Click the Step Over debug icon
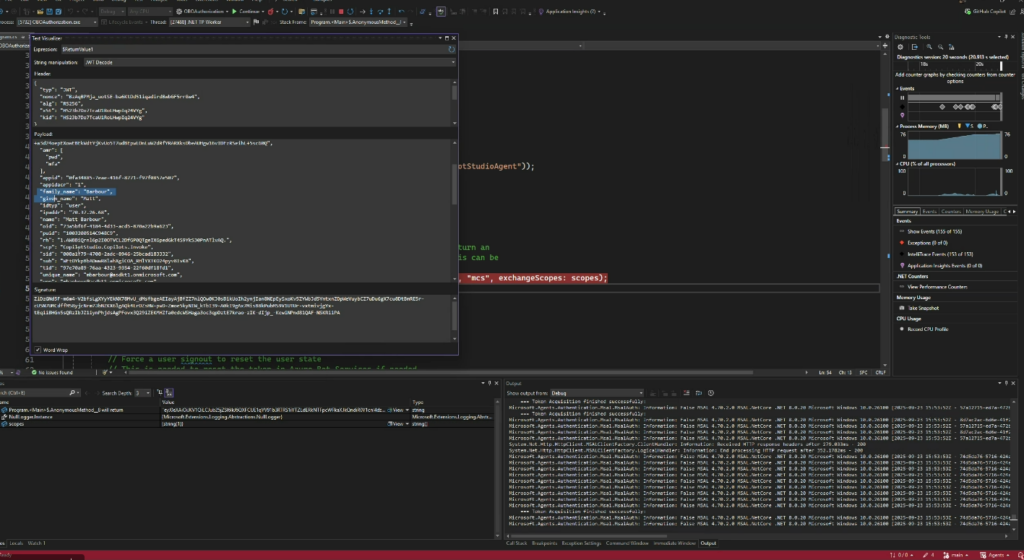Image resolution: width=1024 pixels, height=560 pixels. coord(380,11)
